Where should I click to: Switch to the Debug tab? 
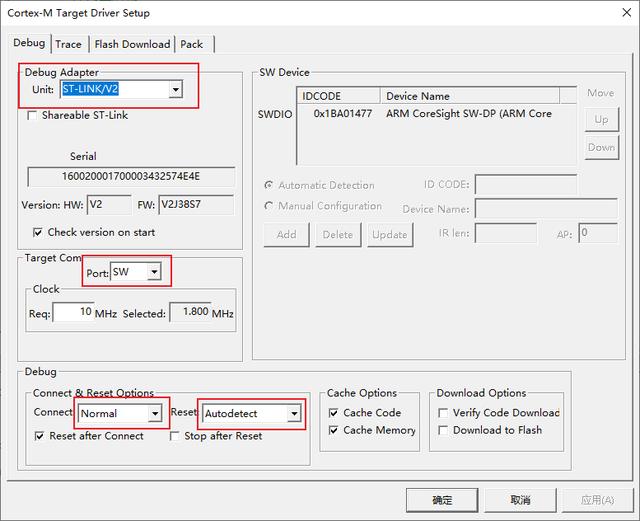29,43
